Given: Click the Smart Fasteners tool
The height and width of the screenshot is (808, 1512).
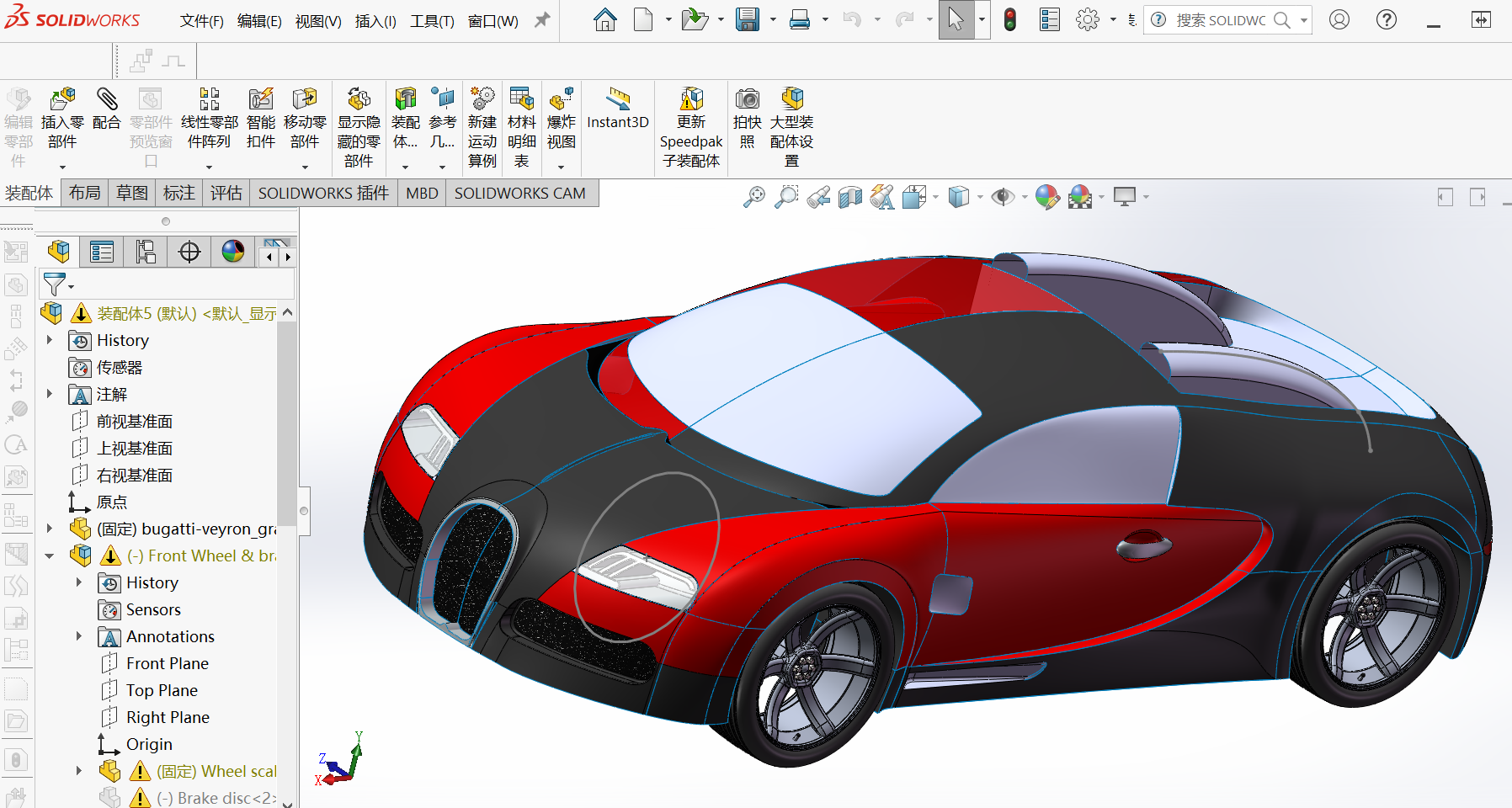Looking at the screenshot, I should [x=261, y=120].
